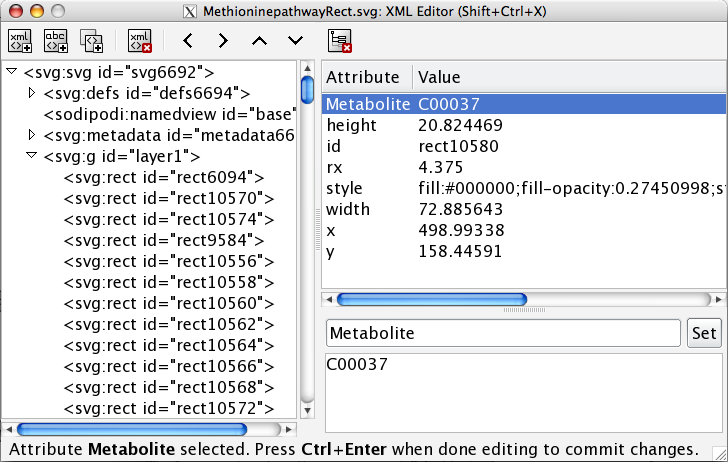Click the new text node icon
The image size is (728, 462).
(x=56, y=41)
